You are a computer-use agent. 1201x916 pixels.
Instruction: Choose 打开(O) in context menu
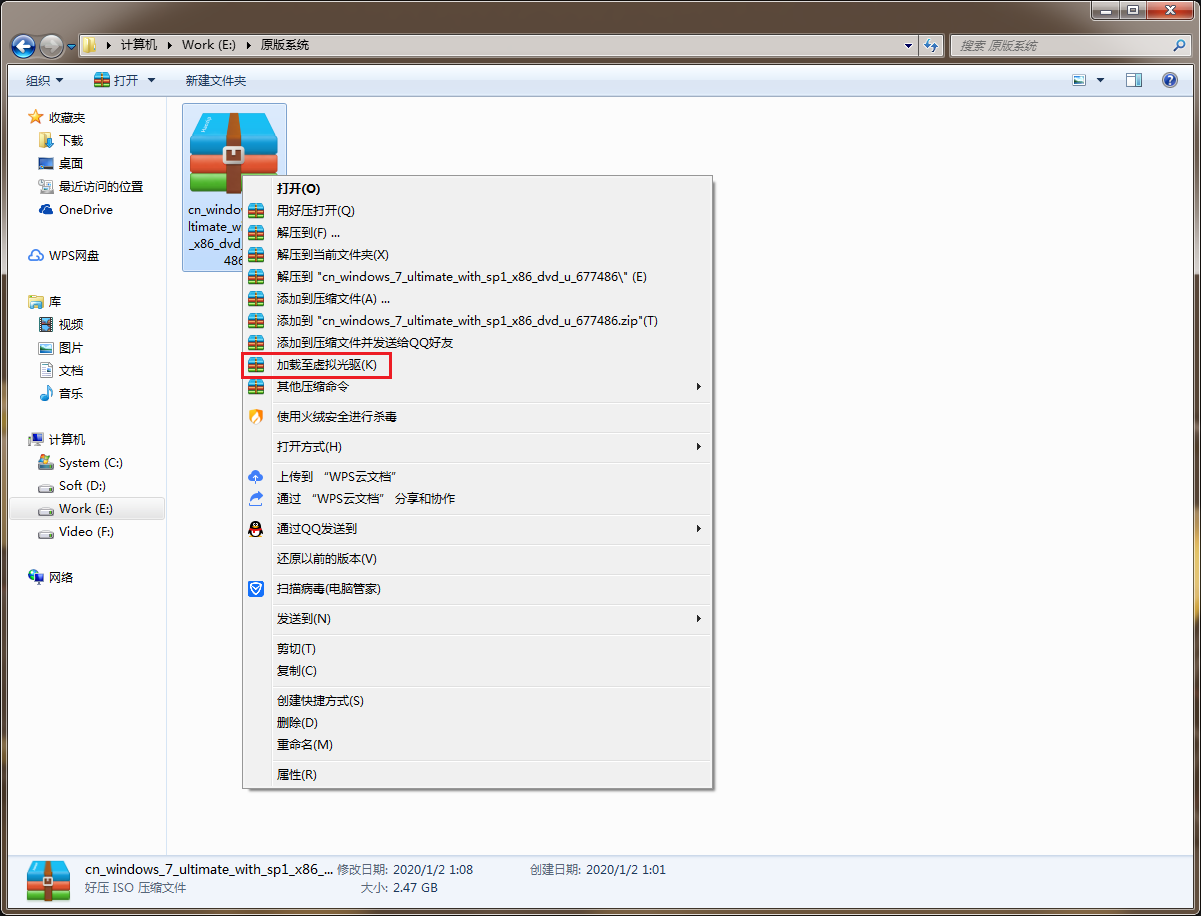[478, 188]
